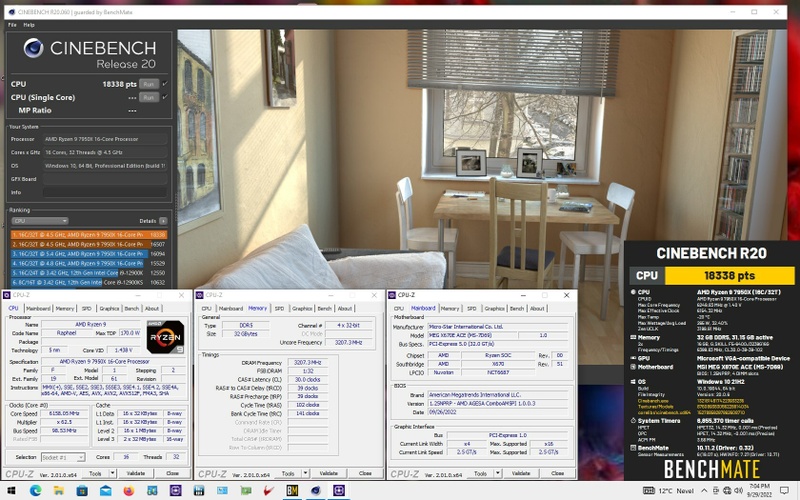Open Microsoft Store taskbar icon
This screenshot has height=500, width=800.
[x=82, y=491]
